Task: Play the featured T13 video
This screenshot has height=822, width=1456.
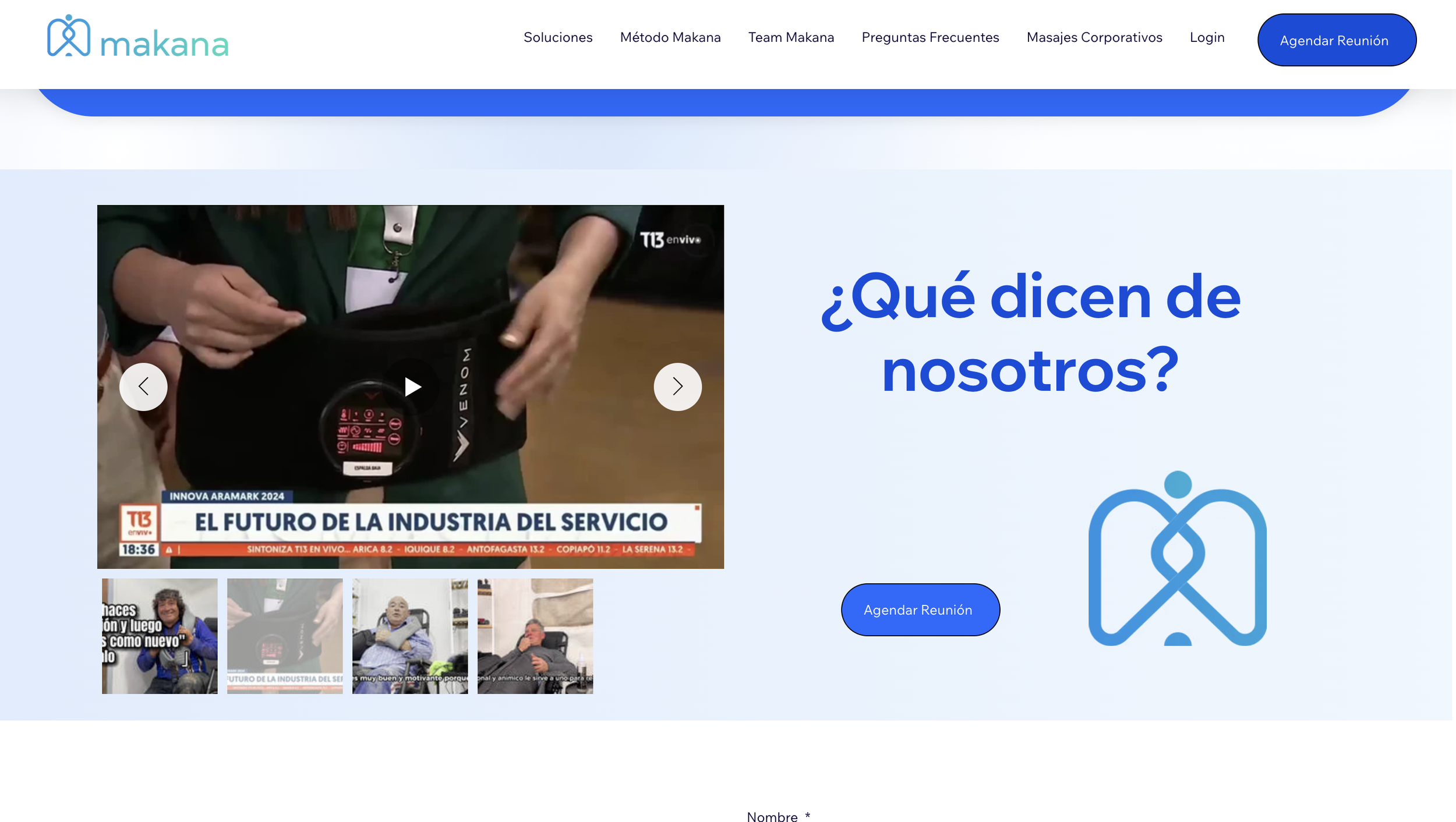Action: [412, 387]
